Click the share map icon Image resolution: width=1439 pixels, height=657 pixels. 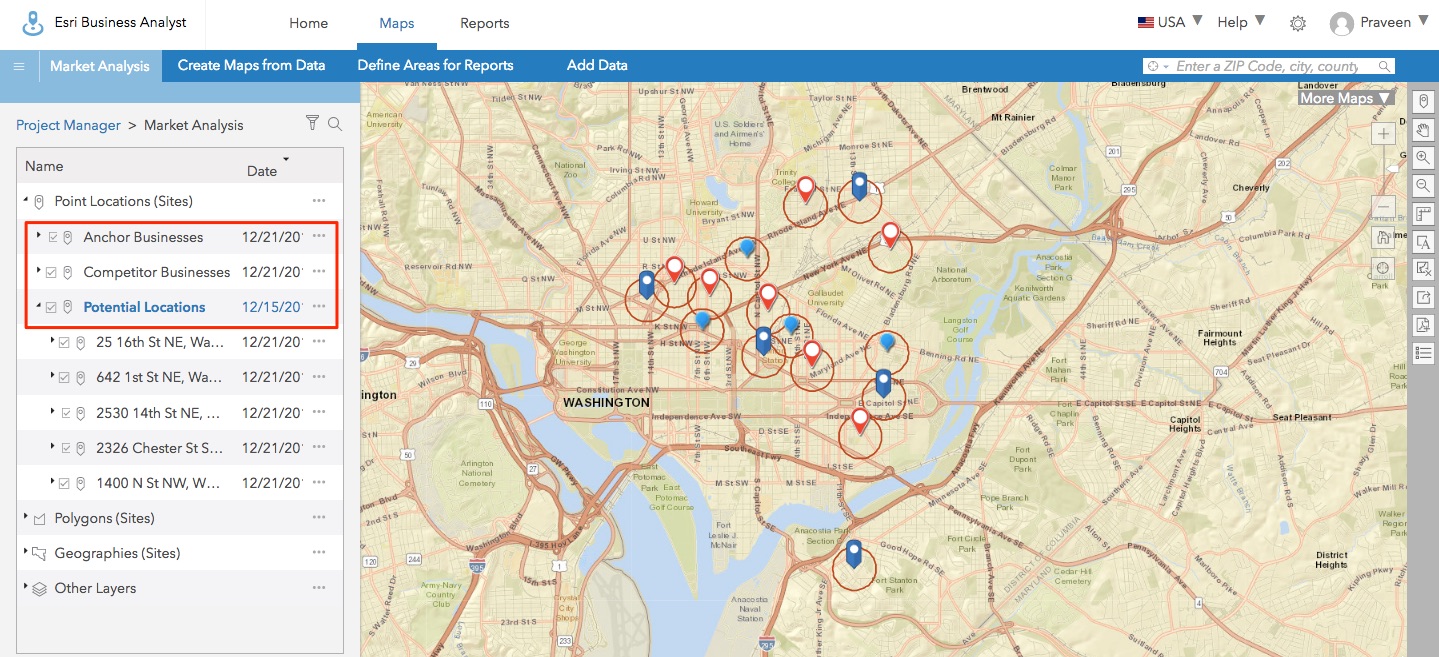pos(1423,297)
